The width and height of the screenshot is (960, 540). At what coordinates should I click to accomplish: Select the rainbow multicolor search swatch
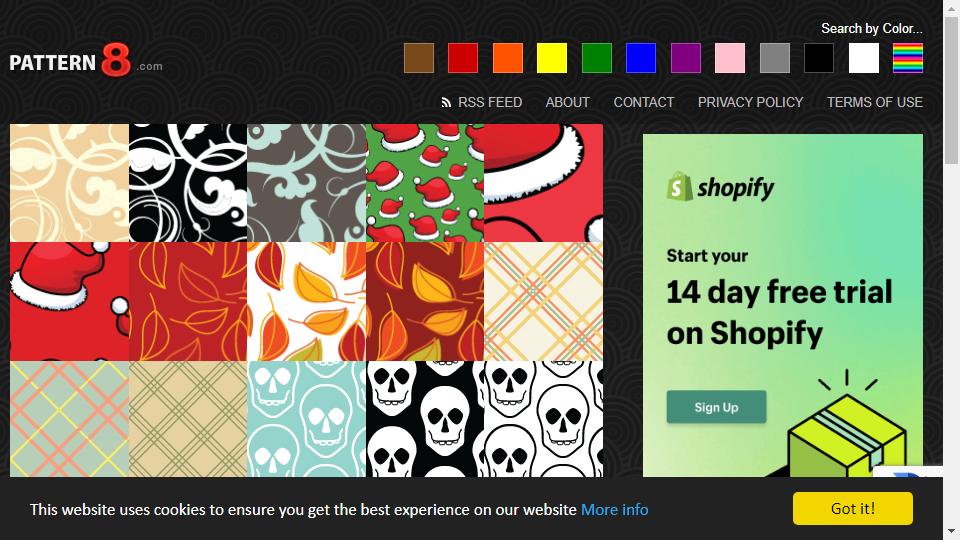[x=907, y=58]
